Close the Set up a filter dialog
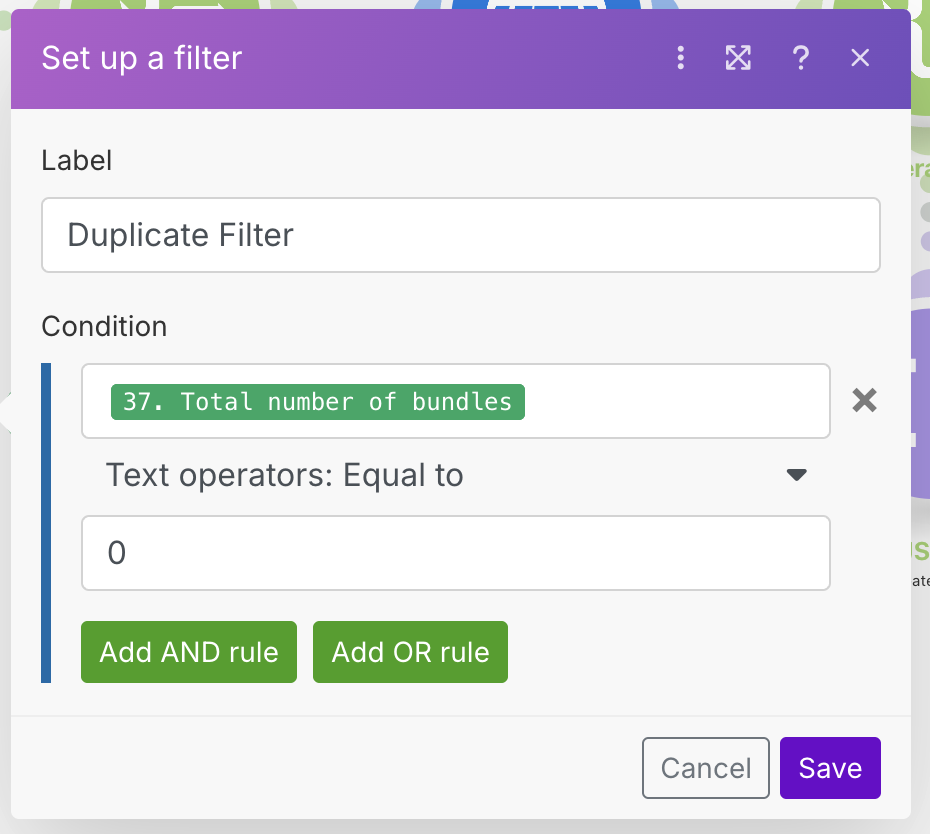 859,58
